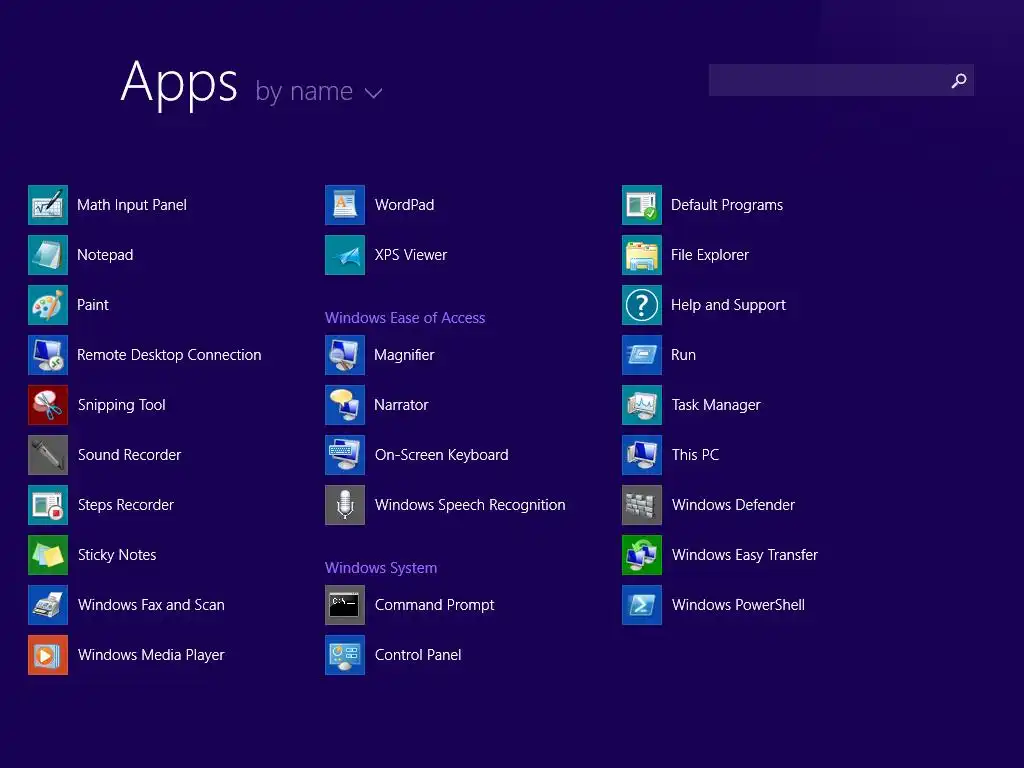Click the 'WordPad' text label
This screenshot has height=768, width=1024.
[x=404, y=205]
